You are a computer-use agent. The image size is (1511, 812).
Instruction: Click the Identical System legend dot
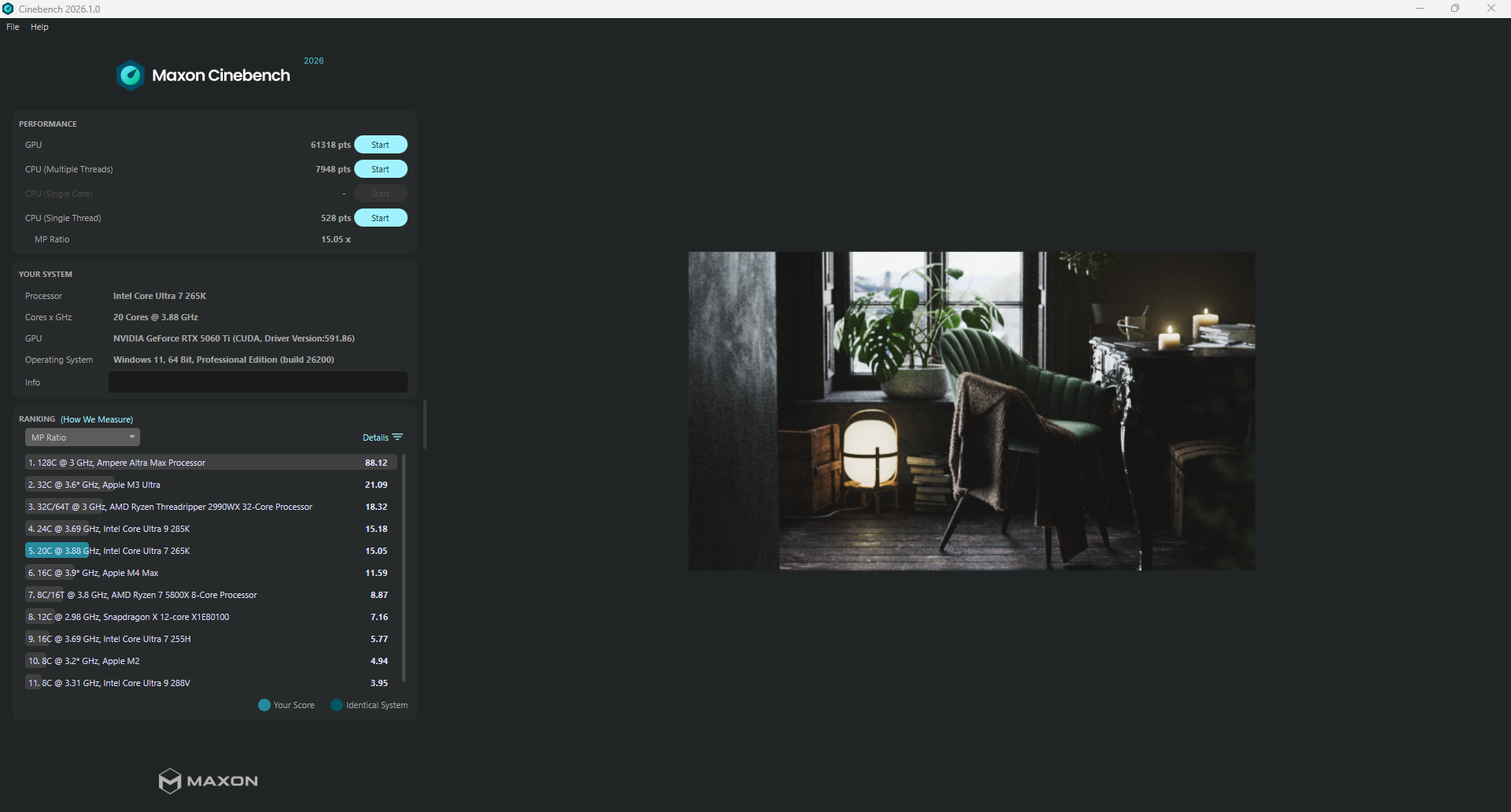click(x=337, y=705)
